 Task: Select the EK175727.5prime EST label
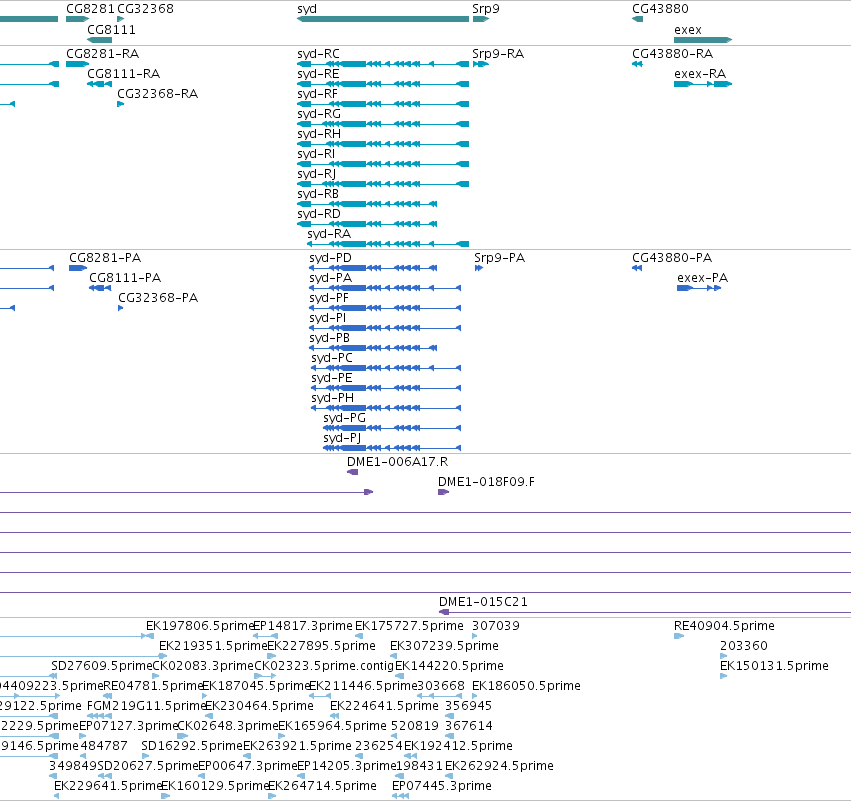[409, 626]
